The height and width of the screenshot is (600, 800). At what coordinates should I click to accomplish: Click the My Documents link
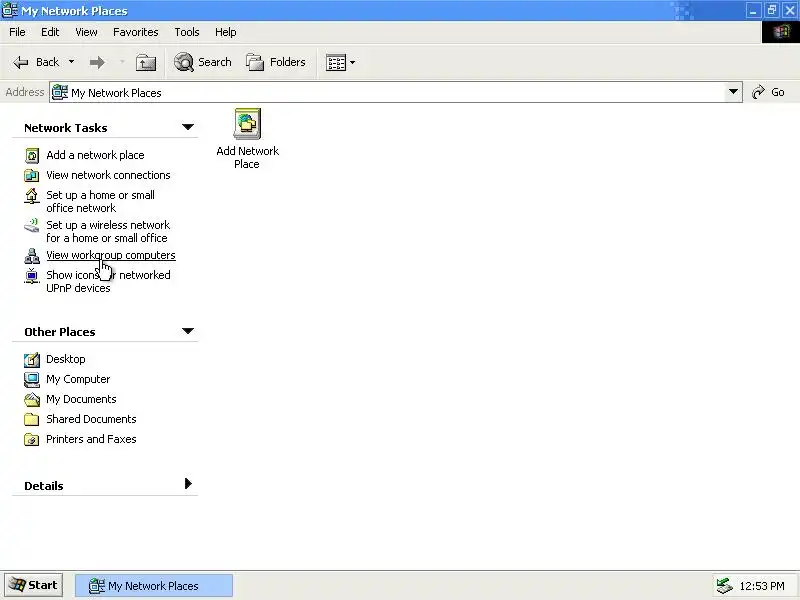tap(81, 399)
